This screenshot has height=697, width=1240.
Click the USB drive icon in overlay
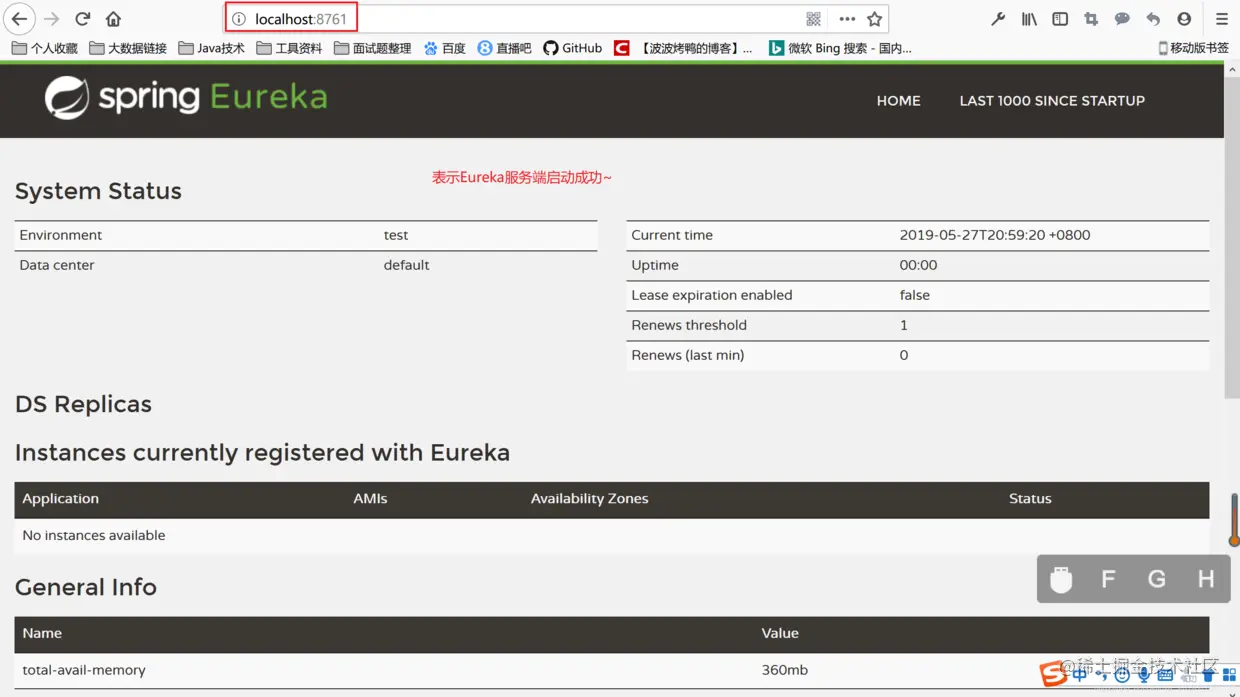point(1061,579)
